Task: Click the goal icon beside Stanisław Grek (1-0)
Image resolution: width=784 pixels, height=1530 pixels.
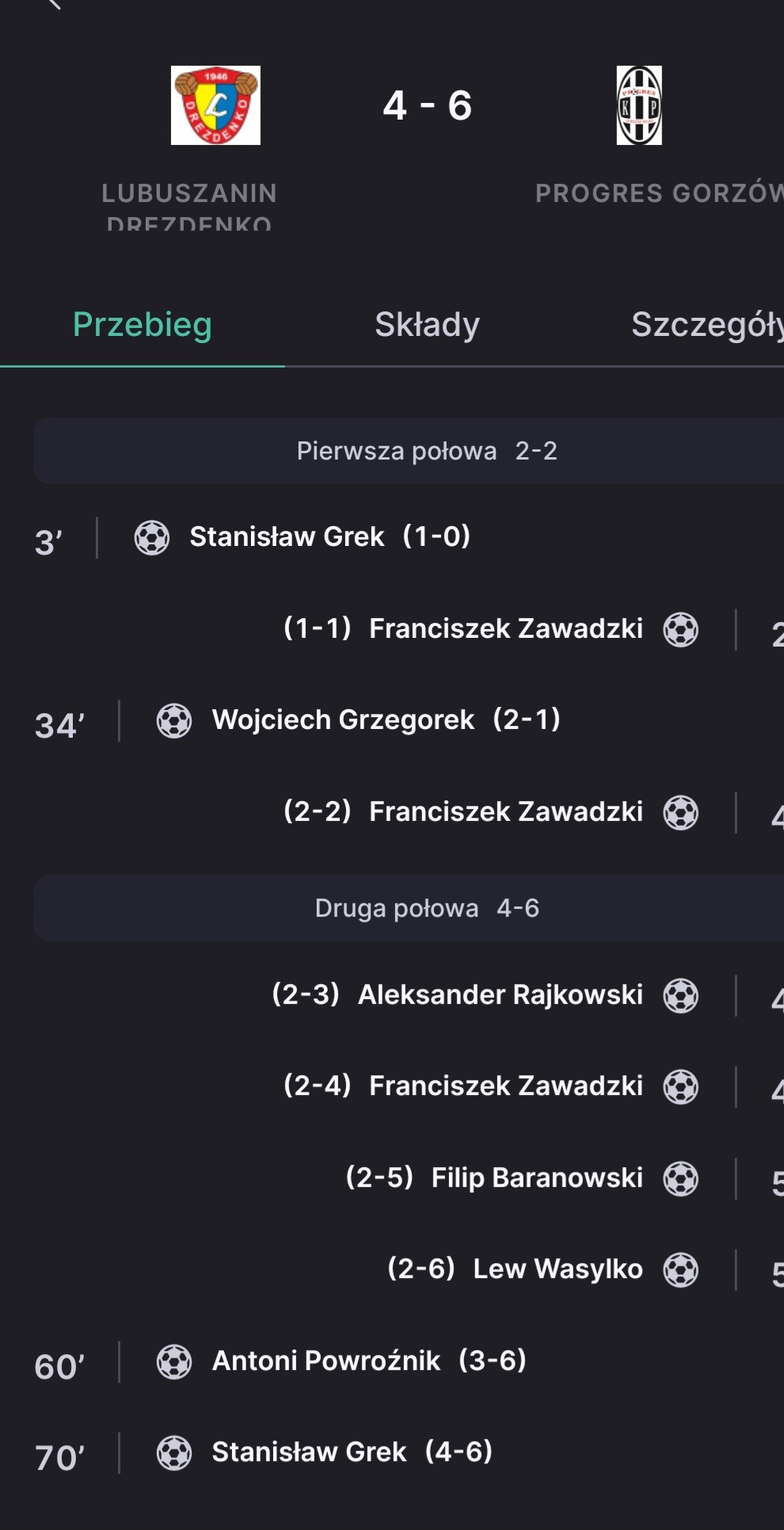Action: coord(152,538)
